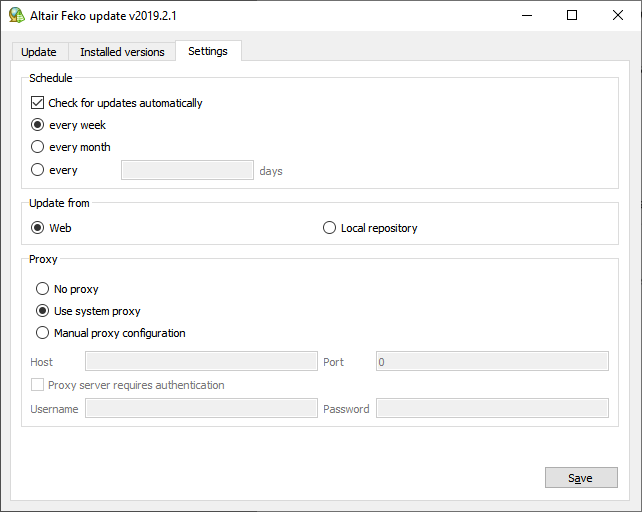Click the proxy Host text field
The image size is (642, 512).
201,361
